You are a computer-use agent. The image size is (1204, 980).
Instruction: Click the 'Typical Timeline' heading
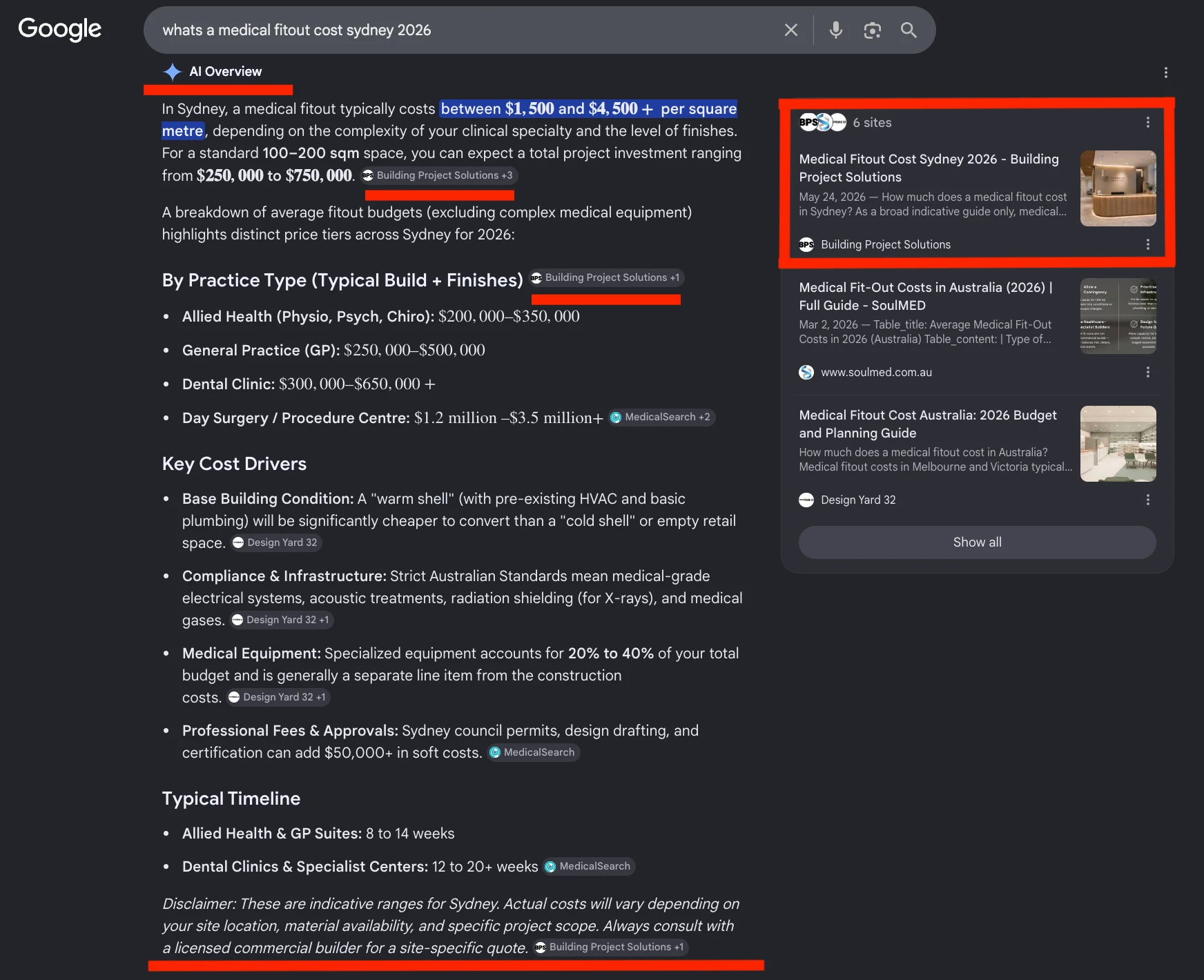tap(231, 798)
